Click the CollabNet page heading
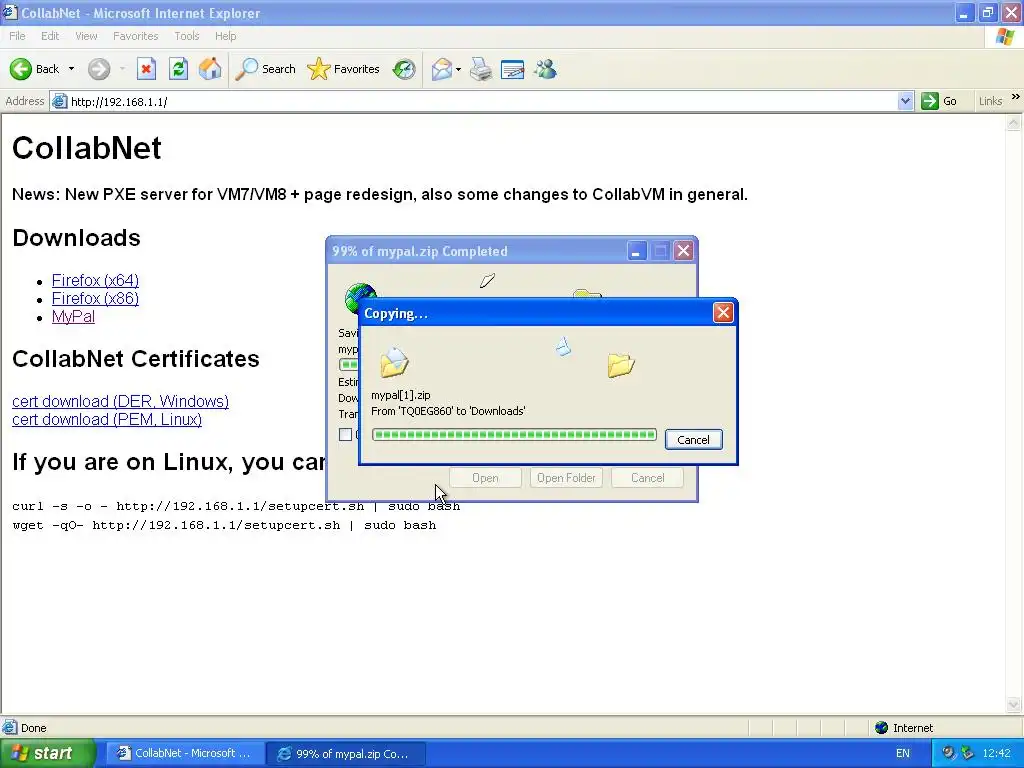Screen dimensions: 1024x768 (87, 148)
